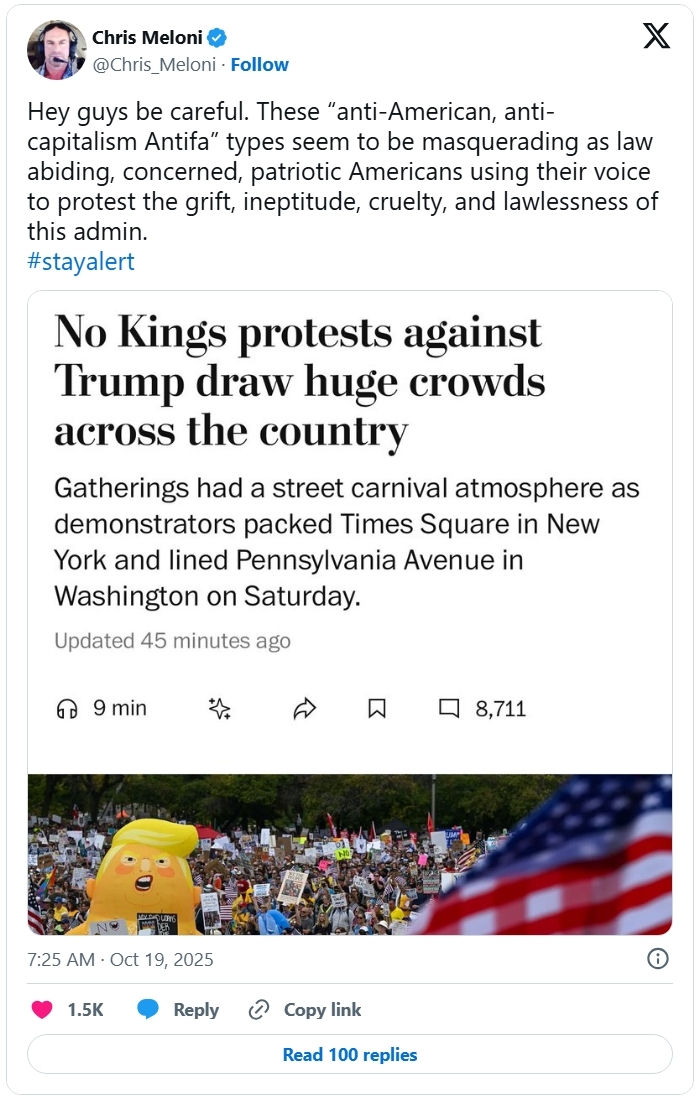
Task: Open the @Chris_Meloni handle link
Action: pyautogui.click(x=155, y=65)
